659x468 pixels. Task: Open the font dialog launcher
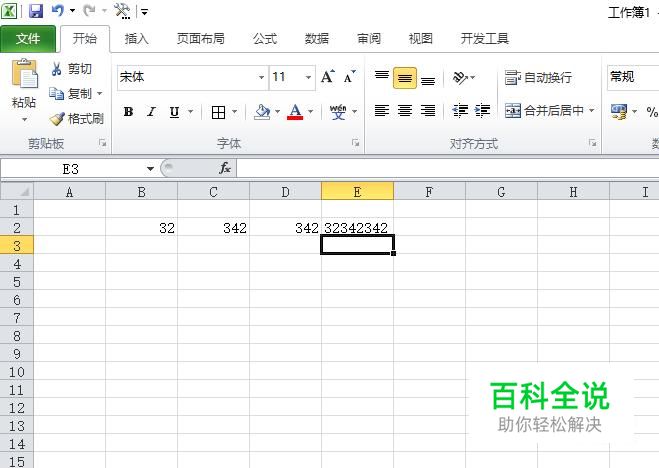pos(356,143)
